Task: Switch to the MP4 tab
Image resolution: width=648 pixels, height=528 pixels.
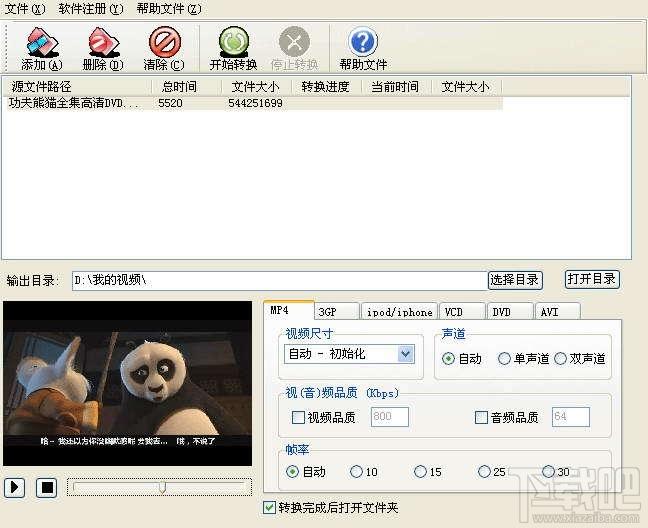Action: (x=288, y=310)
